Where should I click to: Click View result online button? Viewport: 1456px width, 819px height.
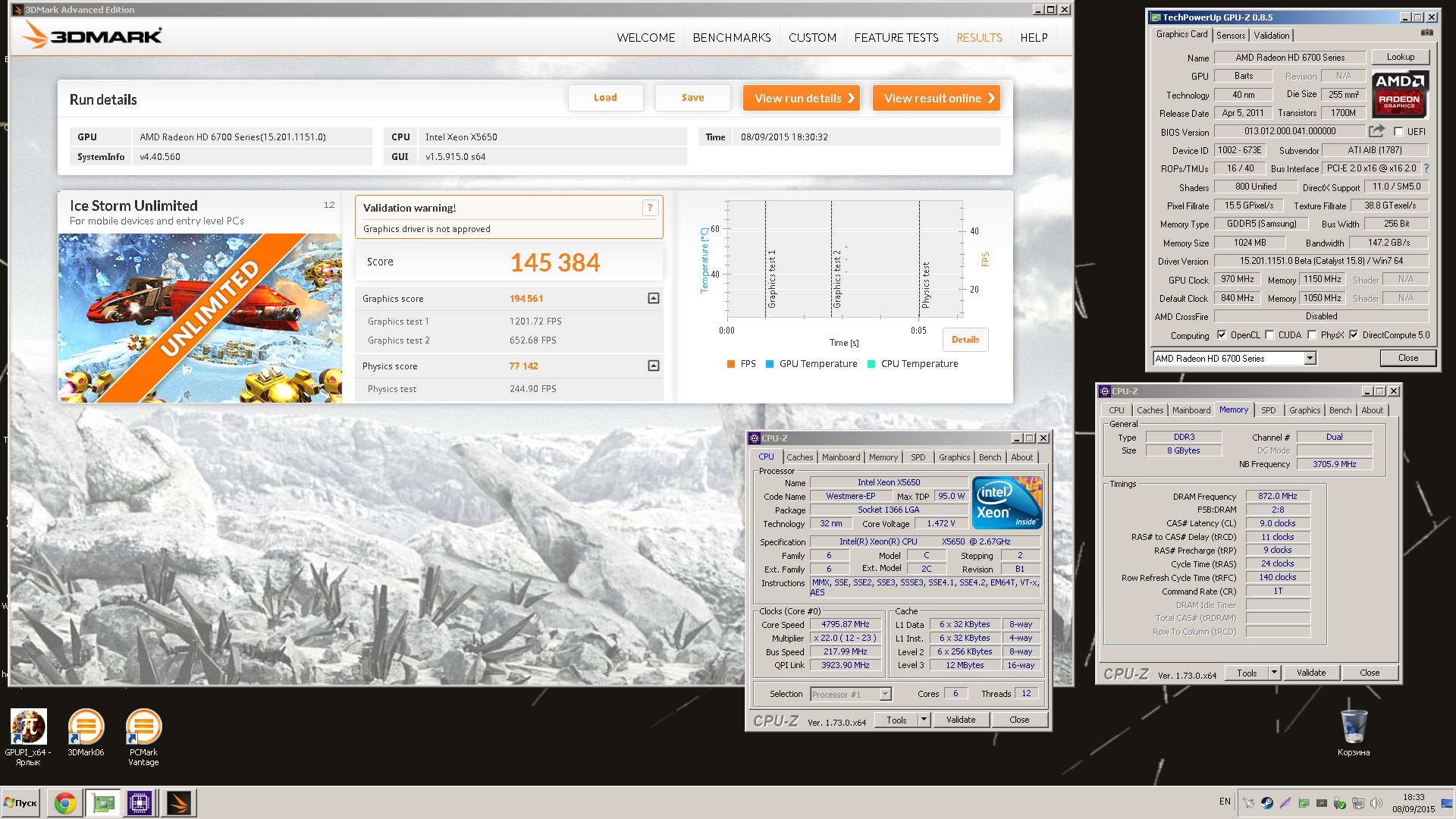click(937, 98)
